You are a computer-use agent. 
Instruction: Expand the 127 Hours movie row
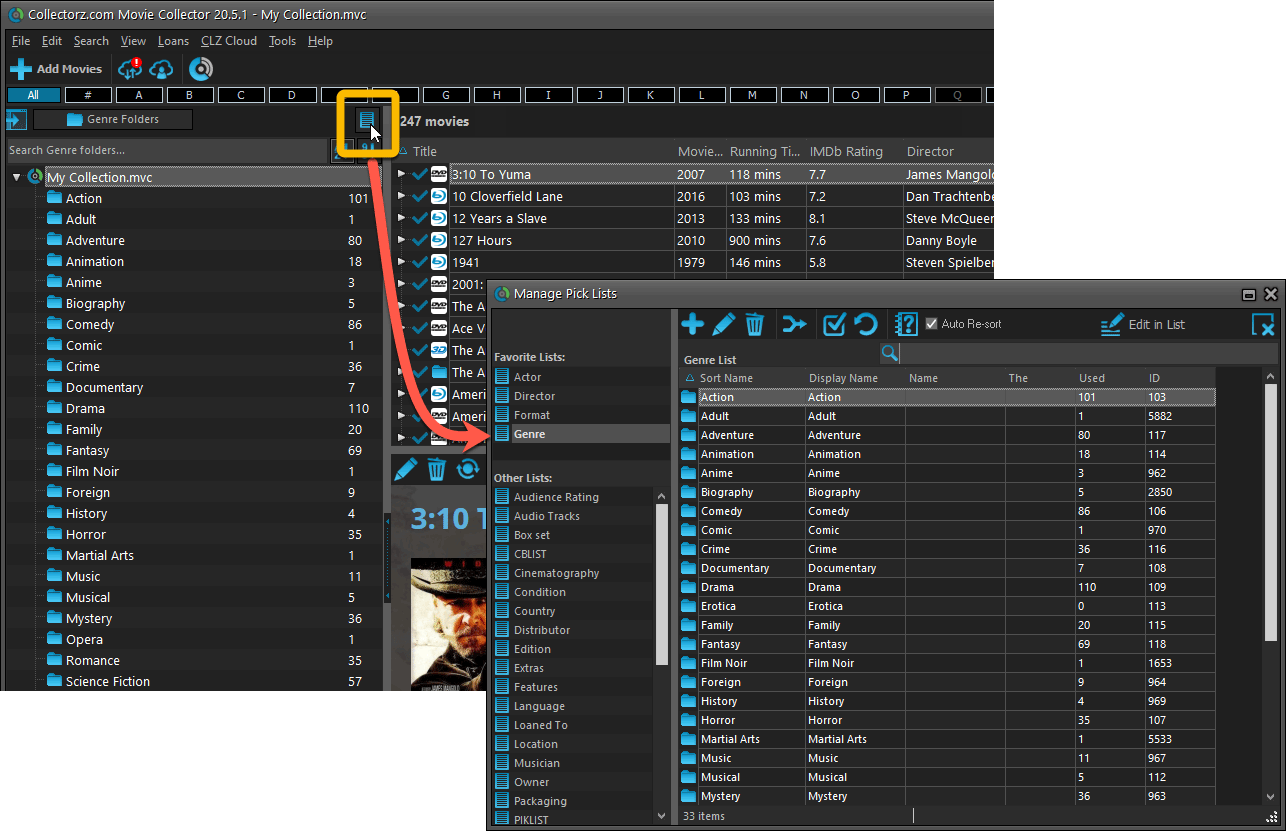click(x=402, y=240)
